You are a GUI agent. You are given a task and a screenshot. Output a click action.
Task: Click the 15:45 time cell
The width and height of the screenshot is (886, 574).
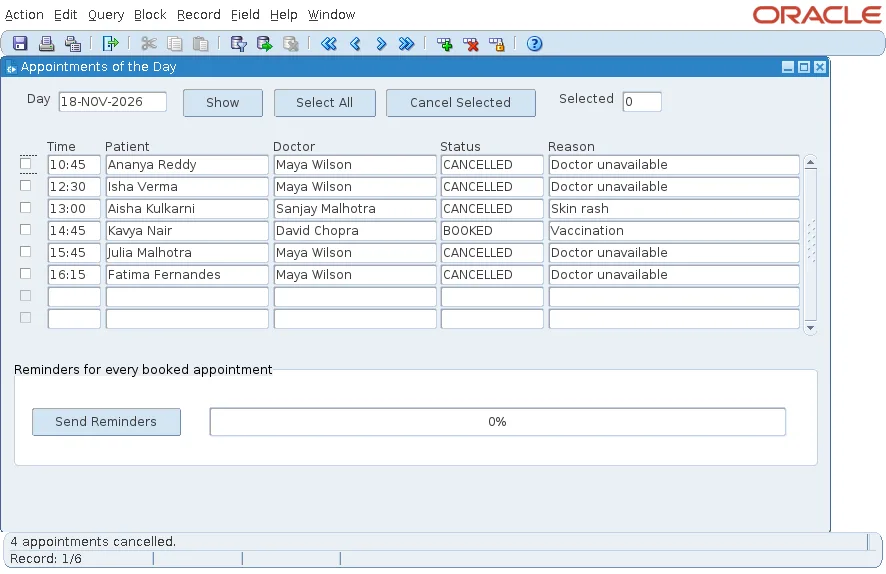[x=74, y=253]
